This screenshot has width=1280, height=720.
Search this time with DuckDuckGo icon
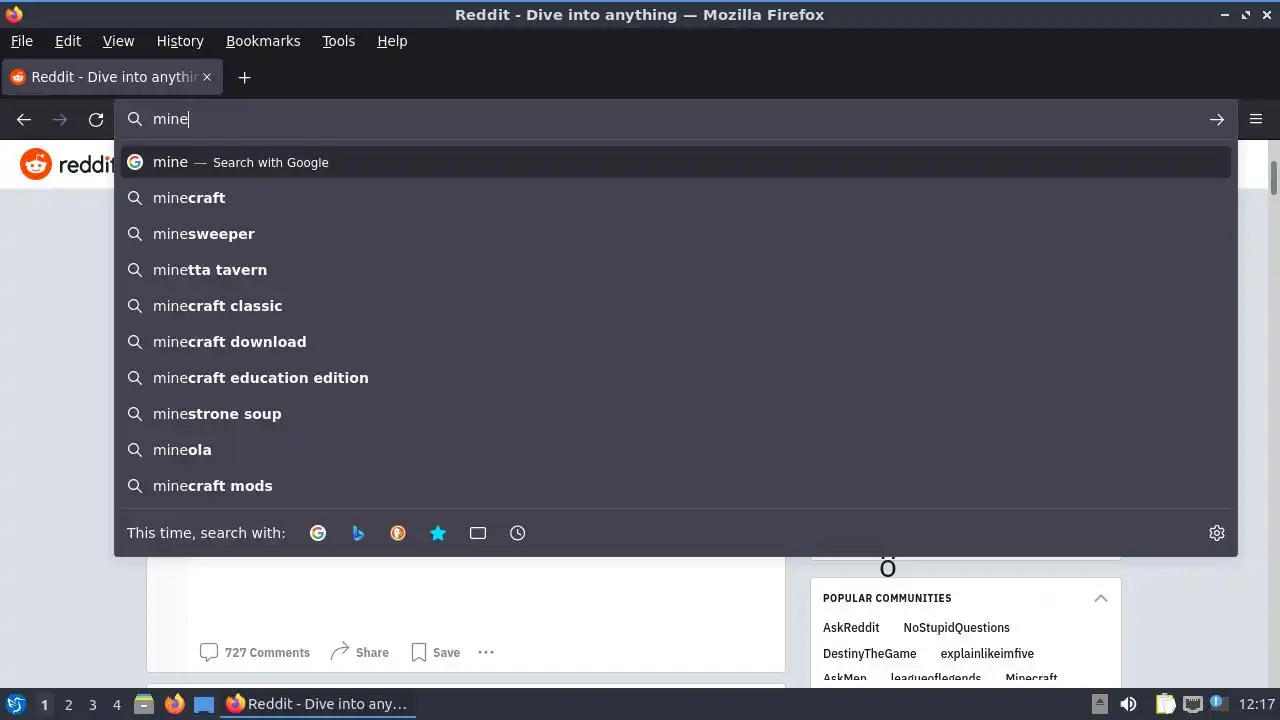(x=398, y=533)
